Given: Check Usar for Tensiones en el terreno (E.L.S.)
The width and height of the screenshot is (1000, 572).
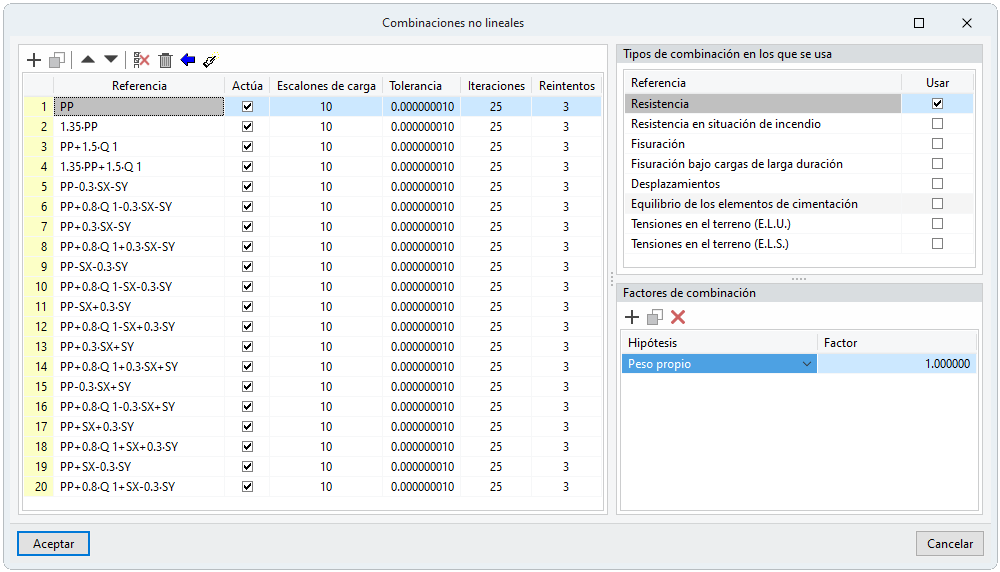Looking at the screenshot, I should [x=937, y=244].
